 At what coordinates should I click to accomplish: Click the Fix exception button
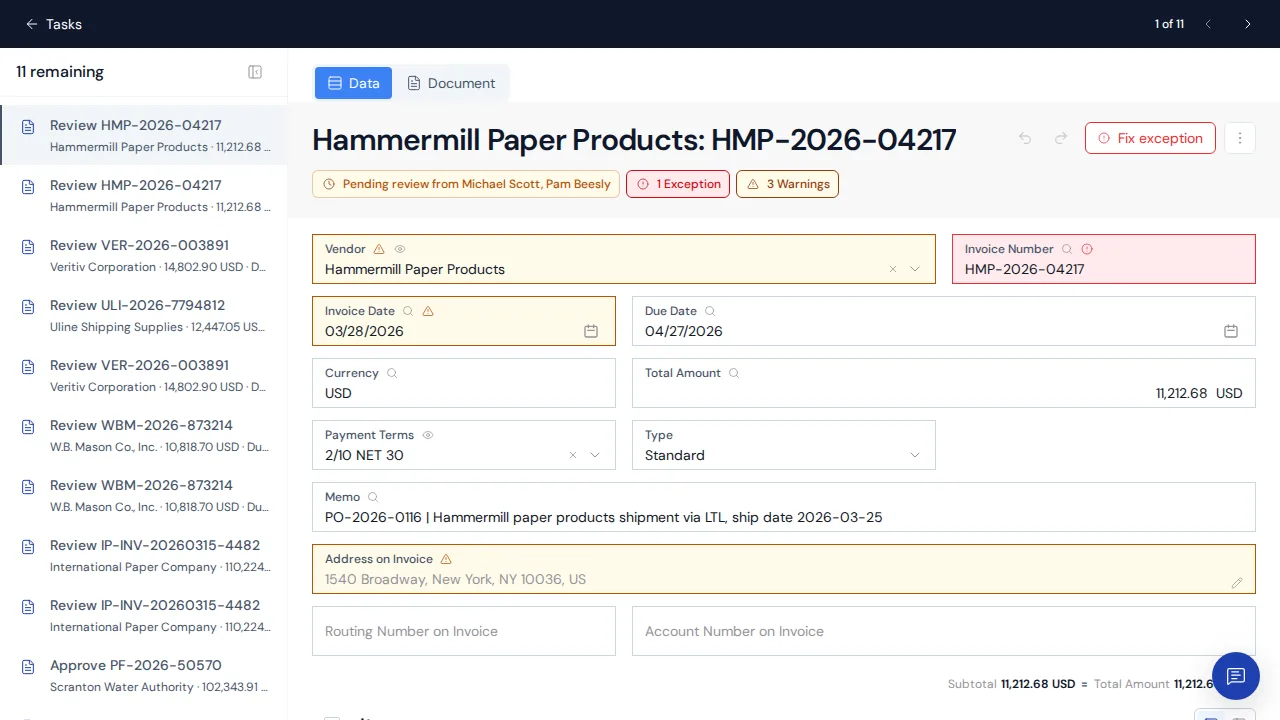click(1150, 138)
